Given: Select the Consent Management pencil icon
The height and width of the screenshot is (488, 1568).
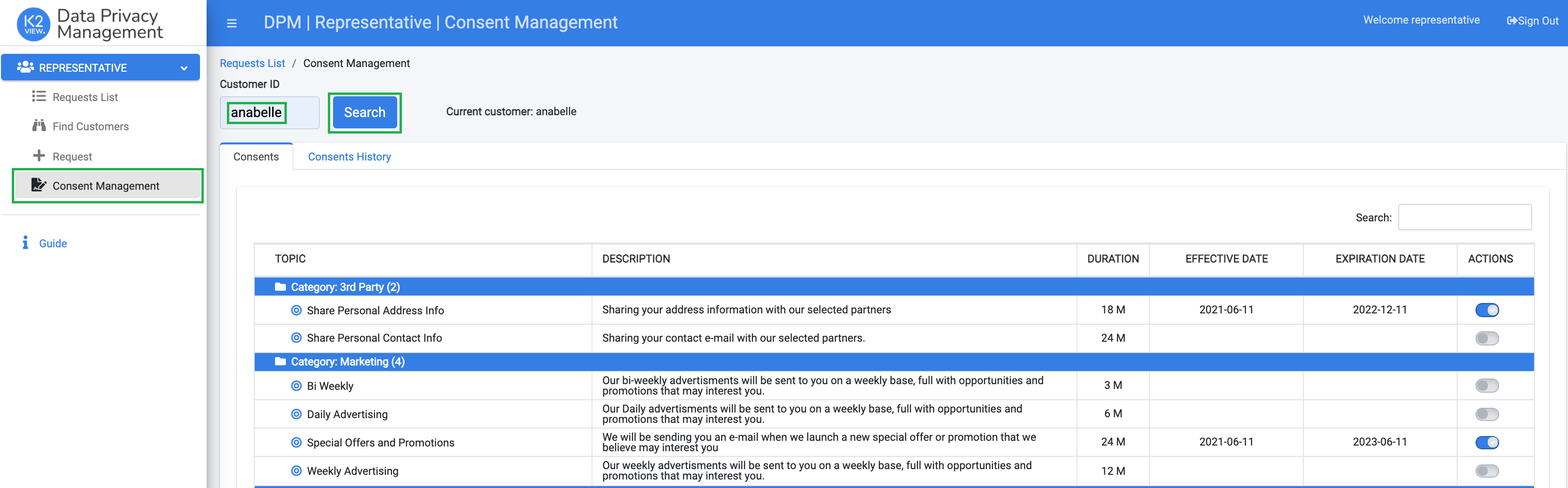Looking at the screenshot, I should (38, 185).
